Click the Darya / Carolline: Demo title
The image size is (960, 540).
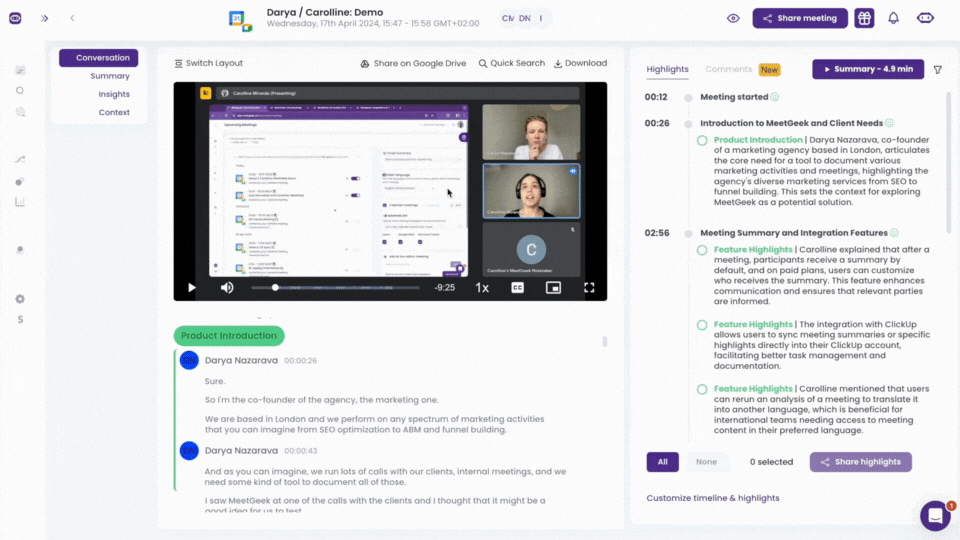click(x=324, y=12)
